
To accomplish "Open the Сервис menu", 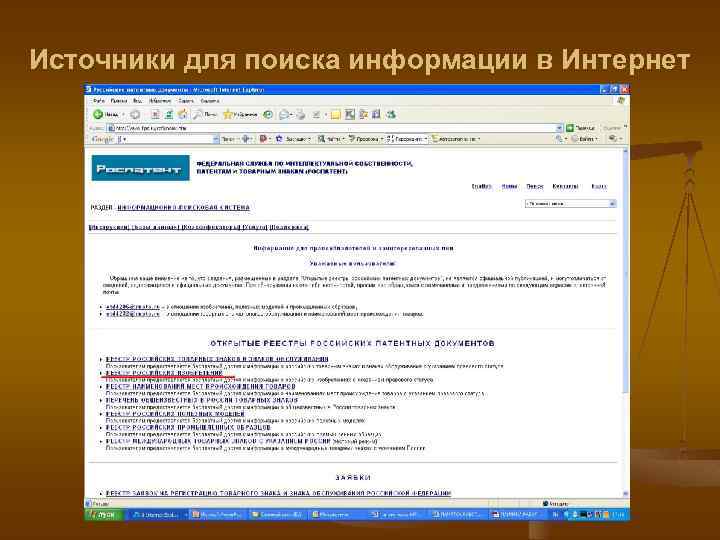I will click(x=186, y=101).
